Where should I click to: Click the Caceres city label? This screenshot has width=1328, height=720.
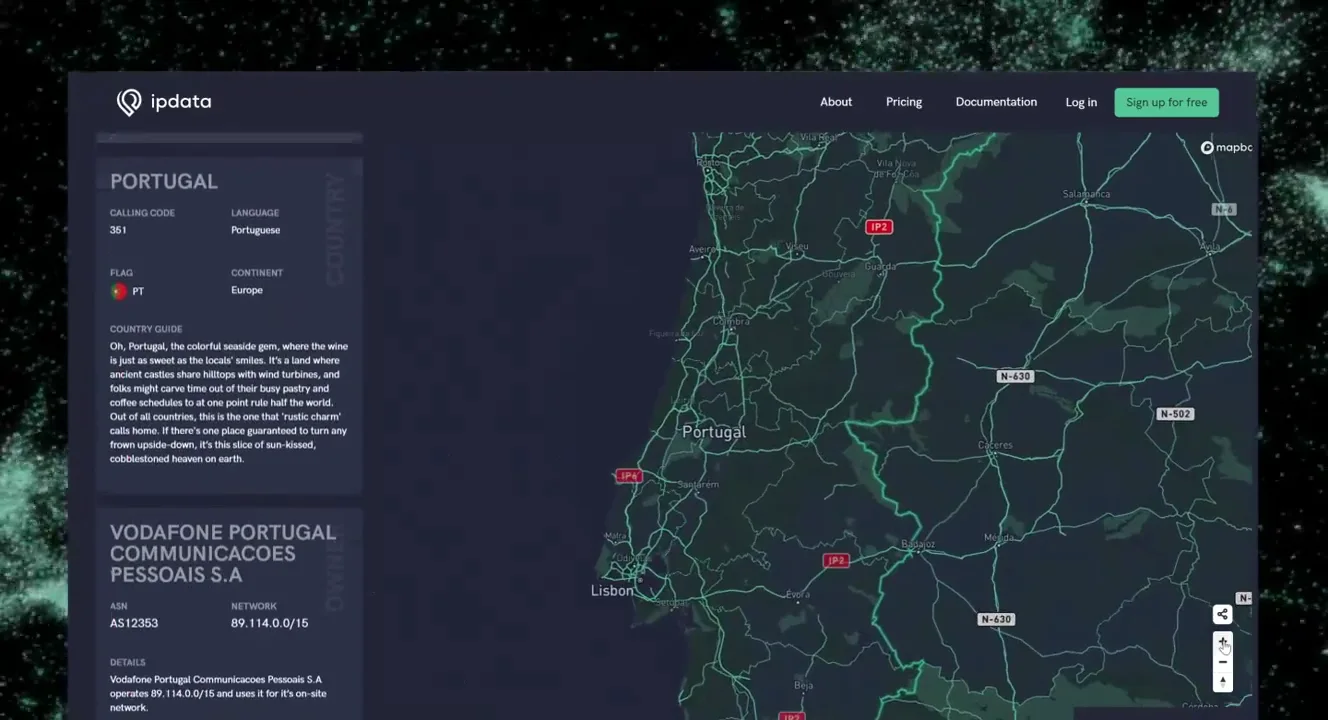click(x=995, y=445)
